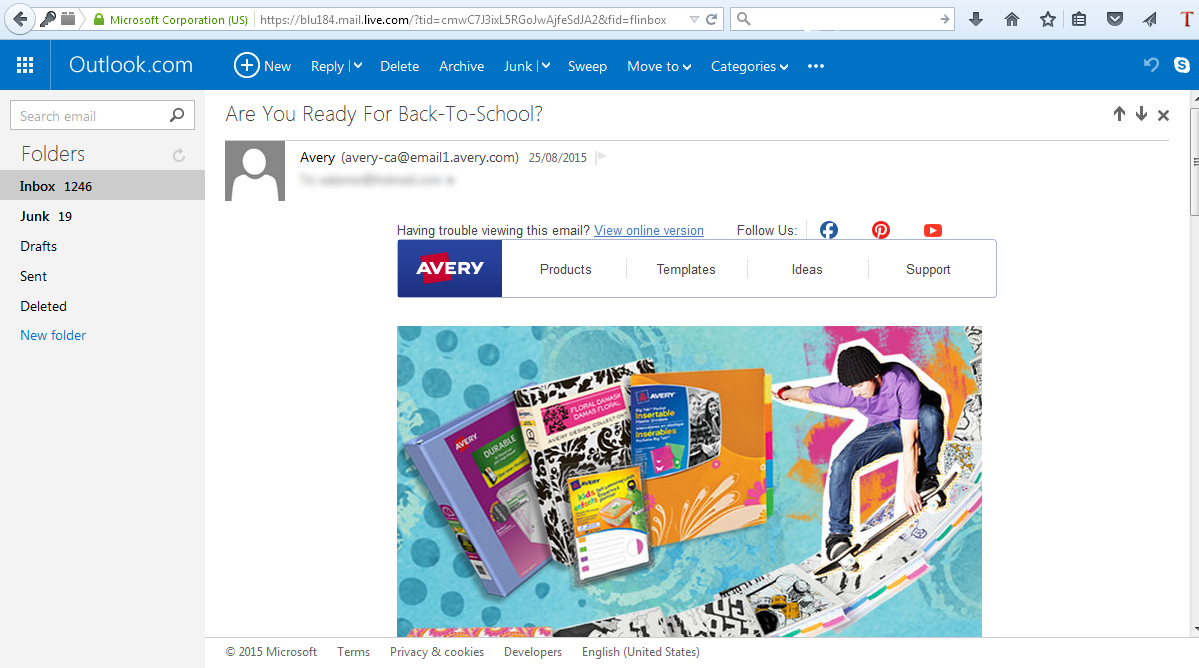Compose a New email
Screen dimensions: 1199x668
coord(262,66)
